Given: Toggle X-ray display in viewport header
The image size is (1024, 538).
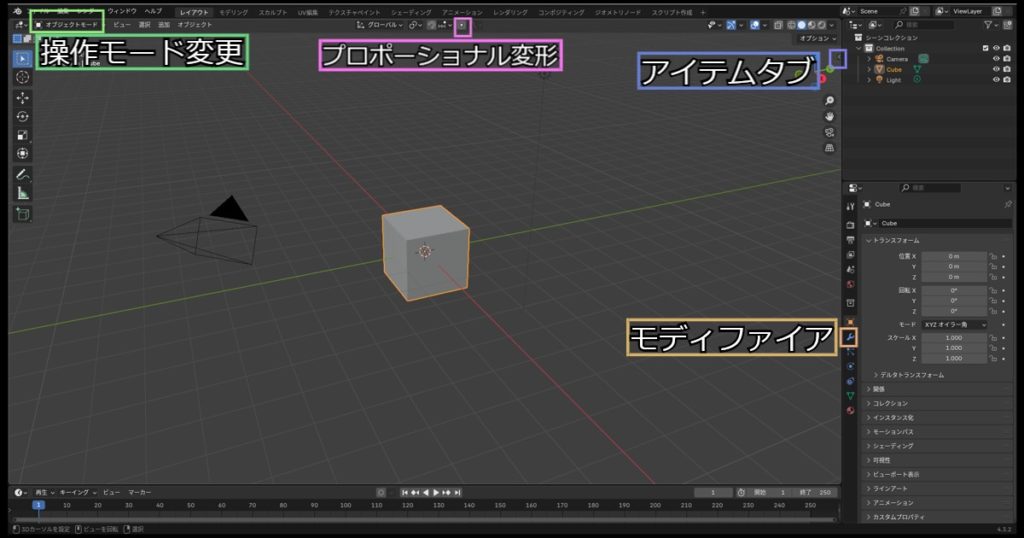Looking at the screenshot, I should coord(778,25).
